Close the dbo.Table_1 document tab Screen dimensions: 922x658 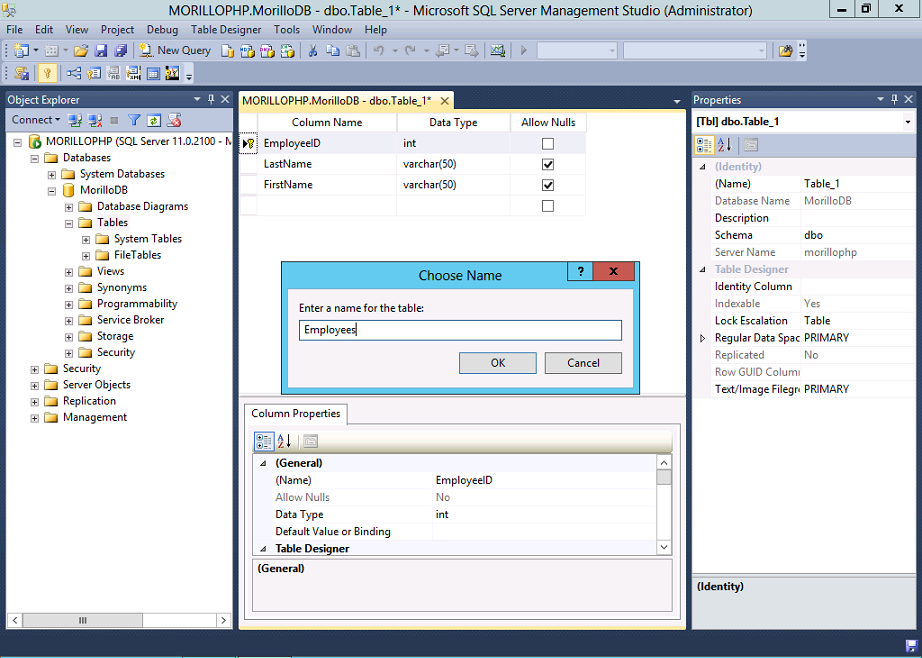point(445,101)
